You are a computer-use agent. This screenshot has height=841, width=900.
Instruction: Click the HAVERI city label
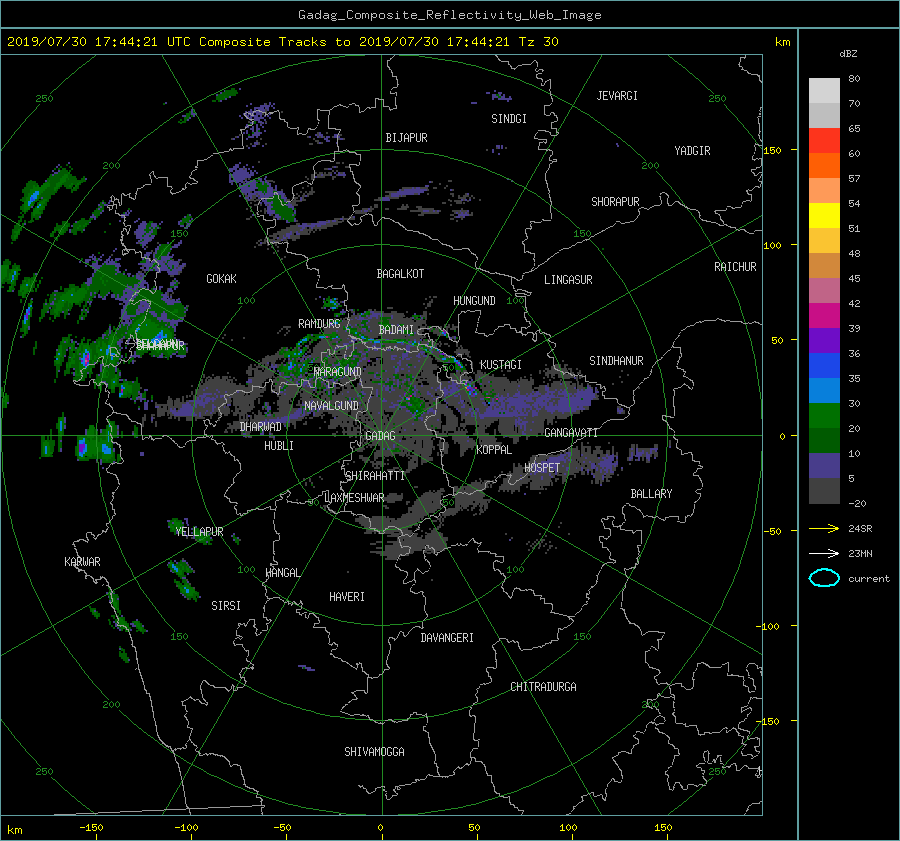[x=347, y=597]
